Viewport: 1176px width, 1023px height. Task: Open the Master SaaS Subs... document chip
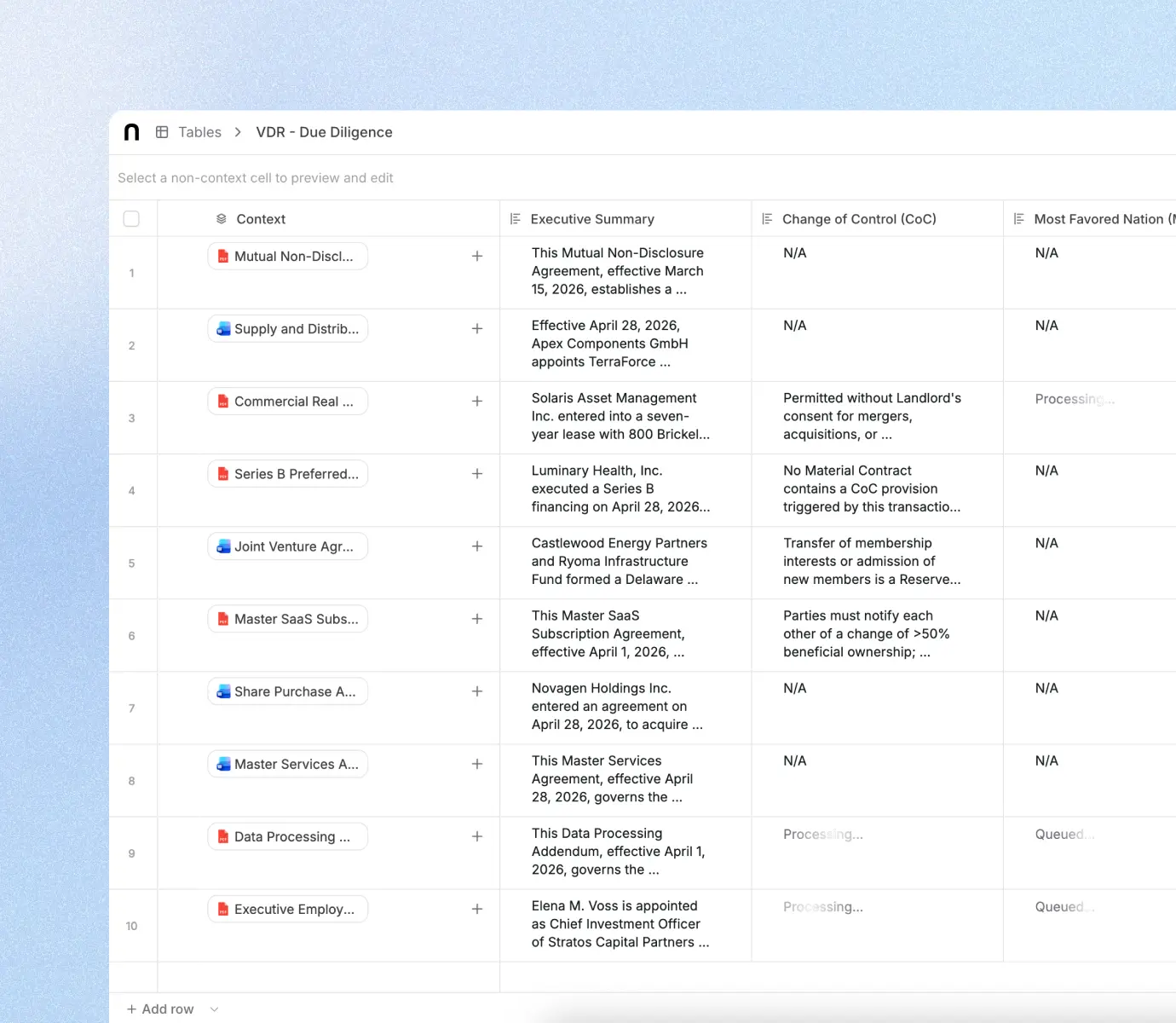tap(288, 619)
